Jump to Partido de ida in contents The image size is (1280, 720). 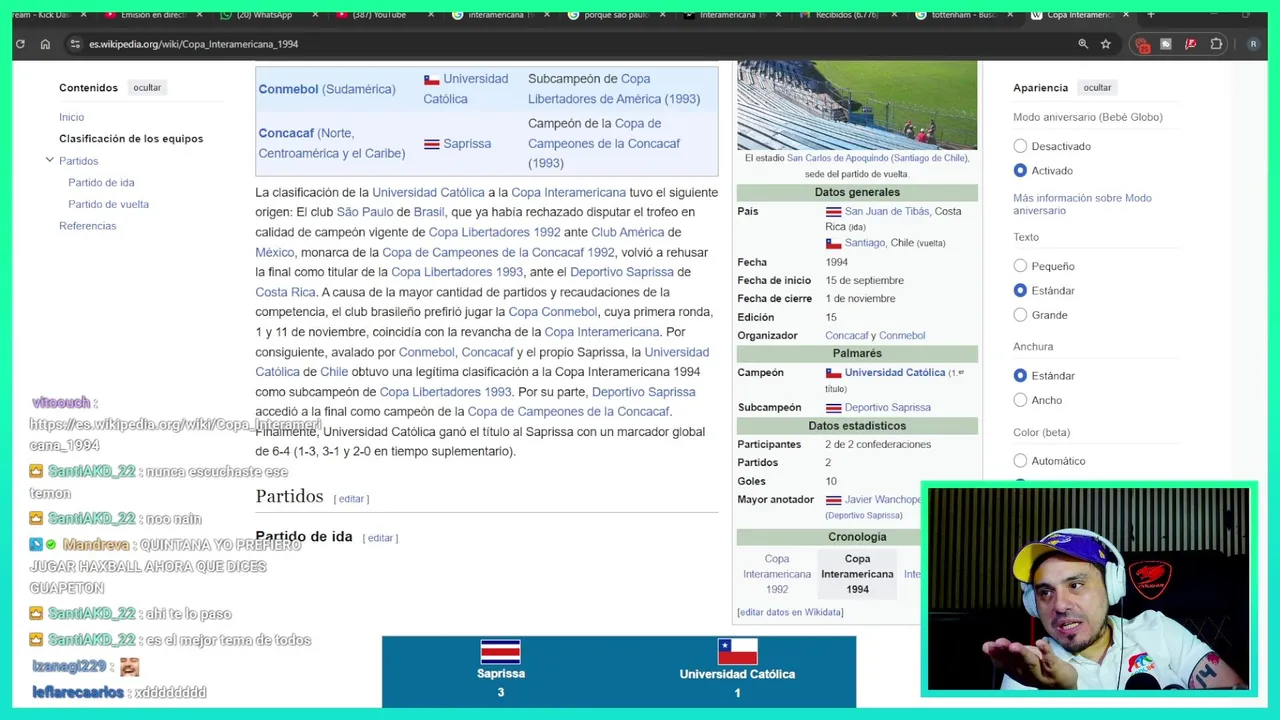101,183
